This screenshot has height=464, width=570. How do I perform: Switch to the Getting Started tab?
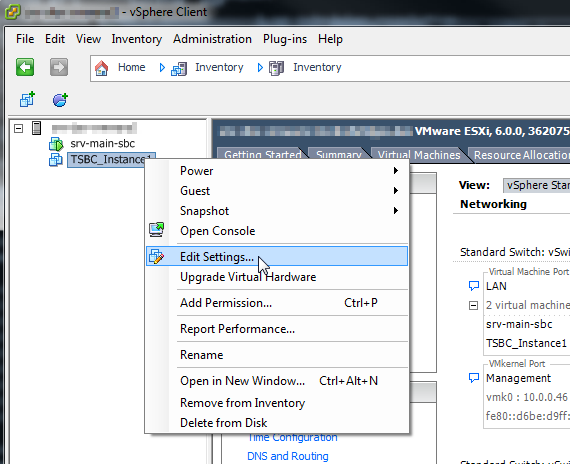tap(262, 154)
